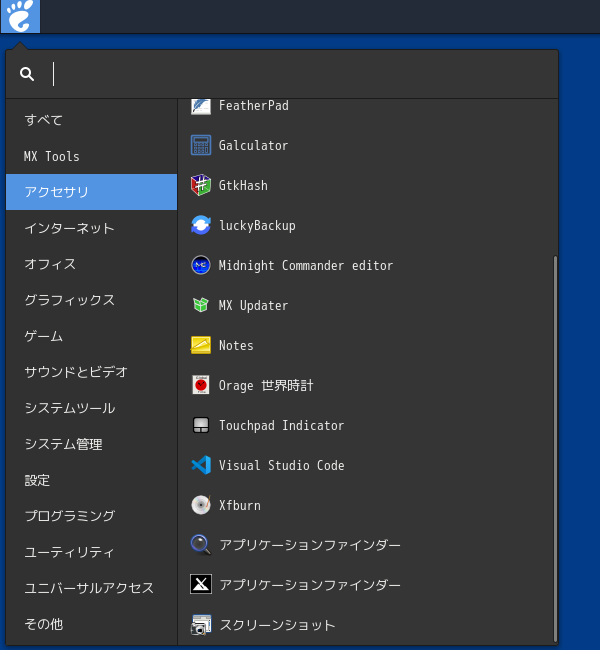Click the Galculator text label

253,146
